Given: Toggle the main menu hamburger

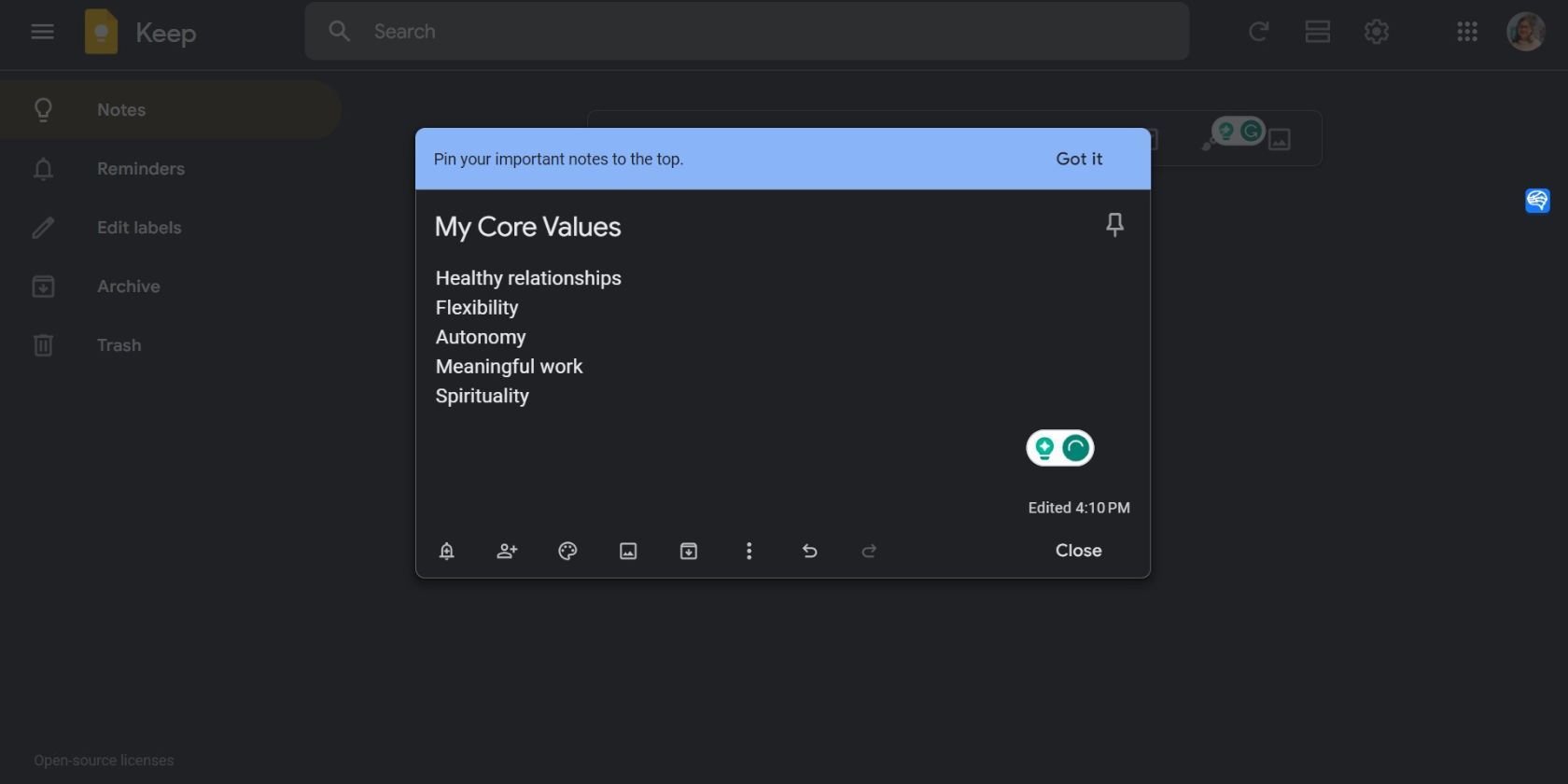Looking at the screenshot, I should point(42,32).
